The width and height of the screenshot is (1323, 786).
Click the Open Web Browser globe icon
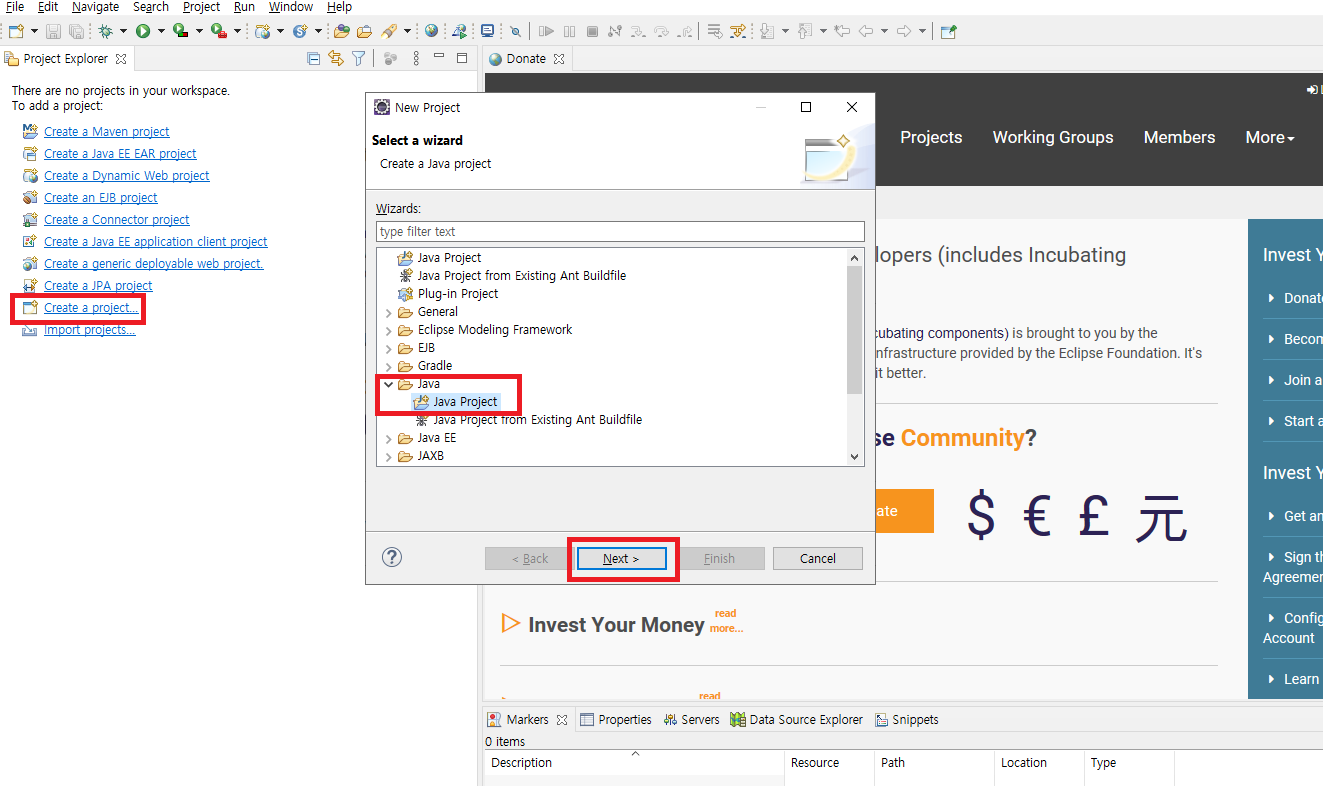(x=432, y=31)
